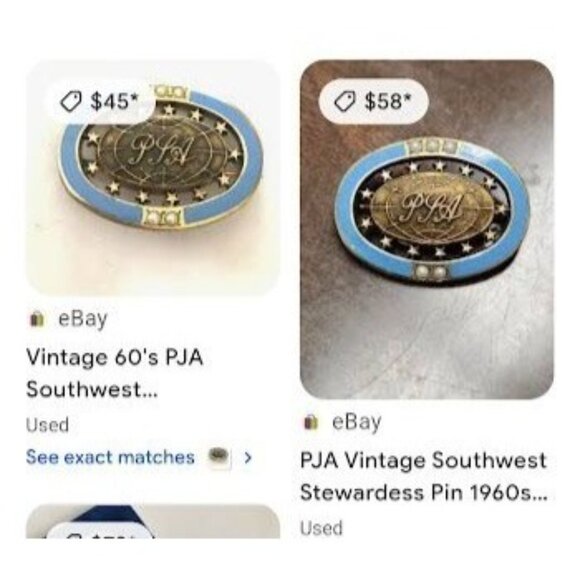
Task: Click the tag icon next to $58
Action: click(346, 101)
